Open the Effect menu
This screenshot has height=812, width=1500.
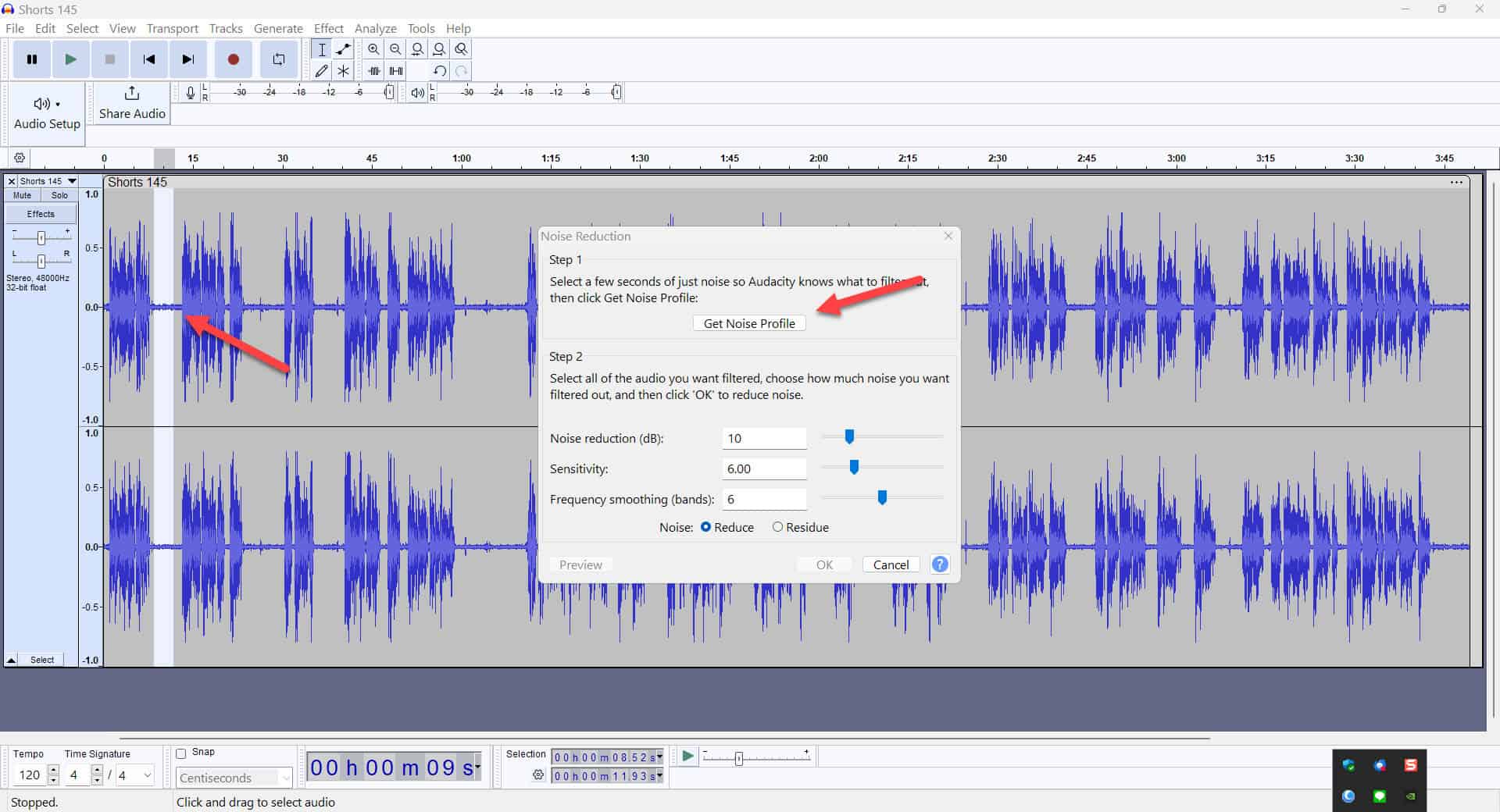point(328,28)
